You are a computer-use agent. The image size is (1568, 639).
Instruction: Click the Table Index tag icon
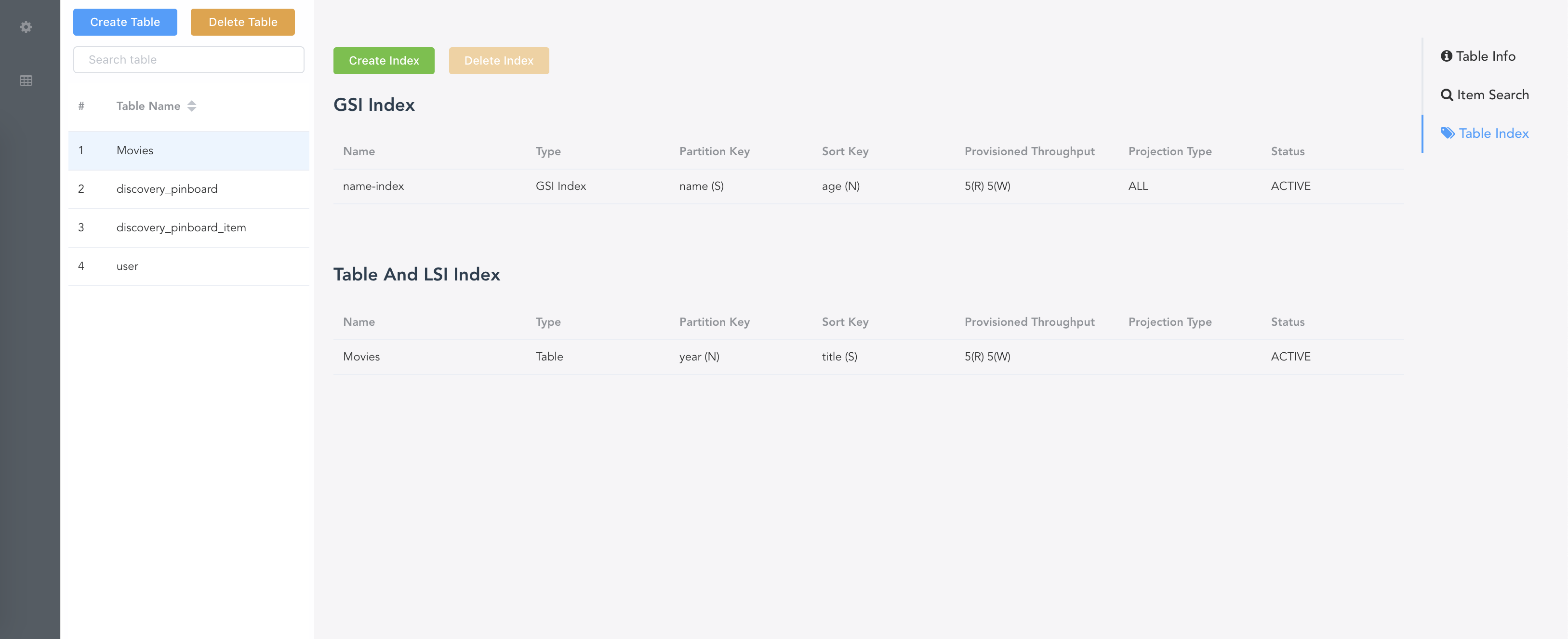pos(1448,133)
